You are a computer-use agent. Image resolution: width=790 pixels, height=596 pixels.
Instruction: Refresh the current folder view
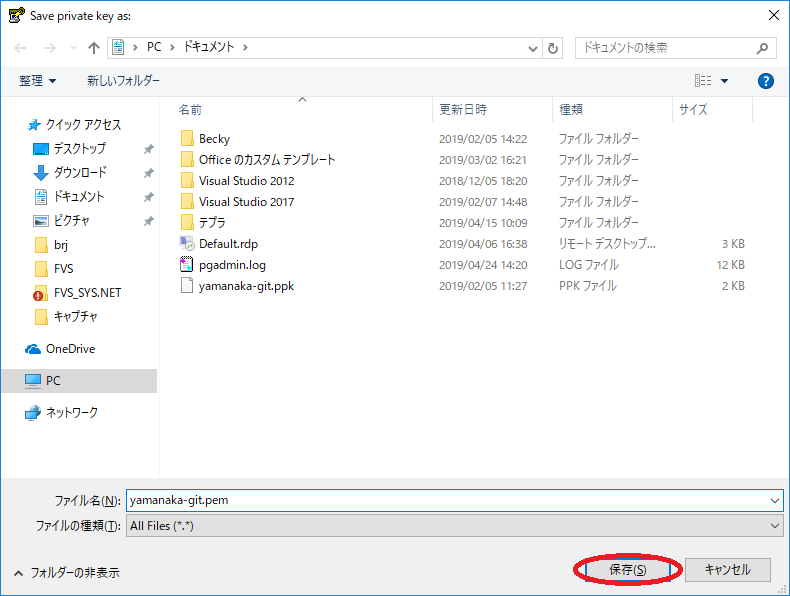[x=554, y=48]
